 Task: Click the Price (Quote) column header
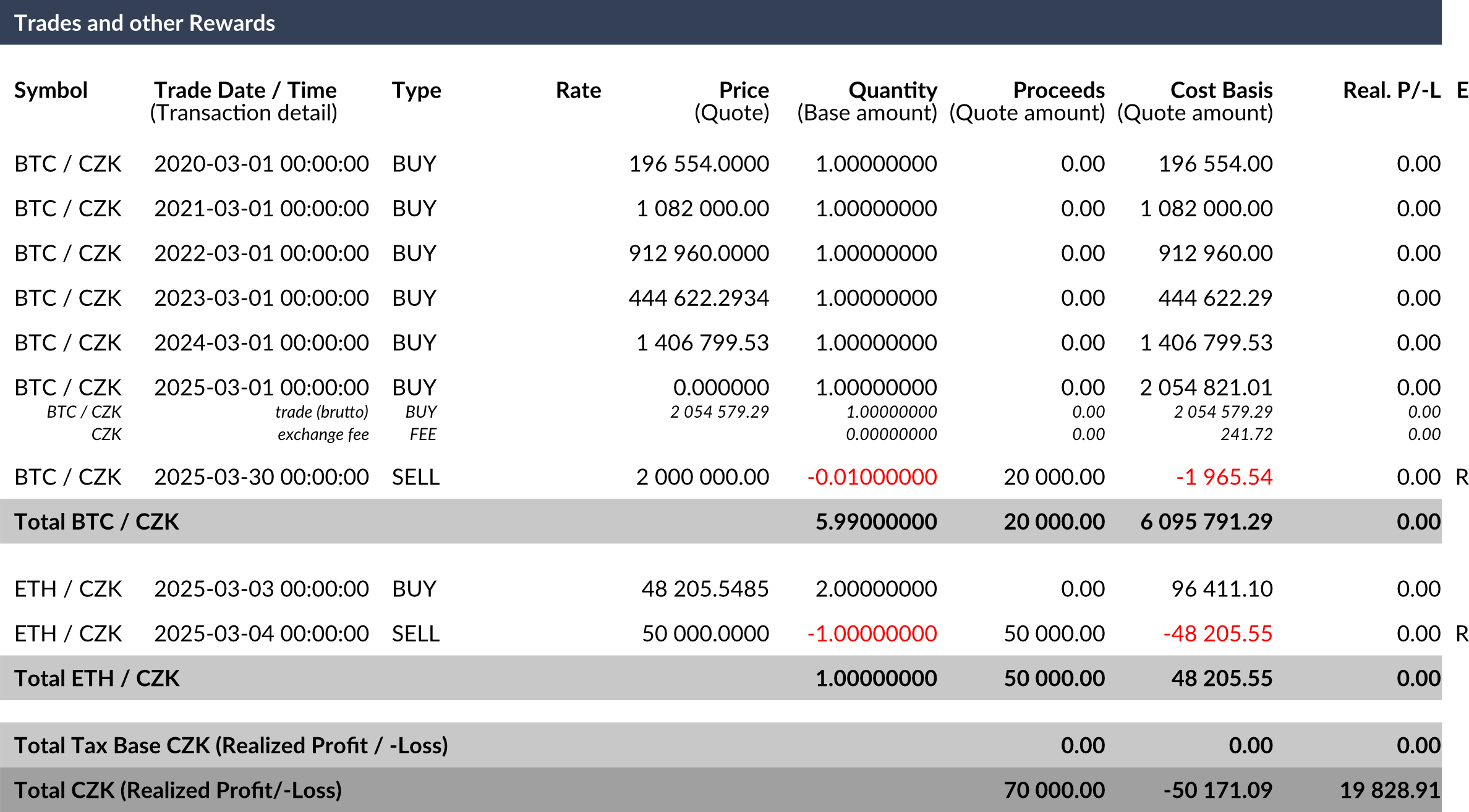731,101
